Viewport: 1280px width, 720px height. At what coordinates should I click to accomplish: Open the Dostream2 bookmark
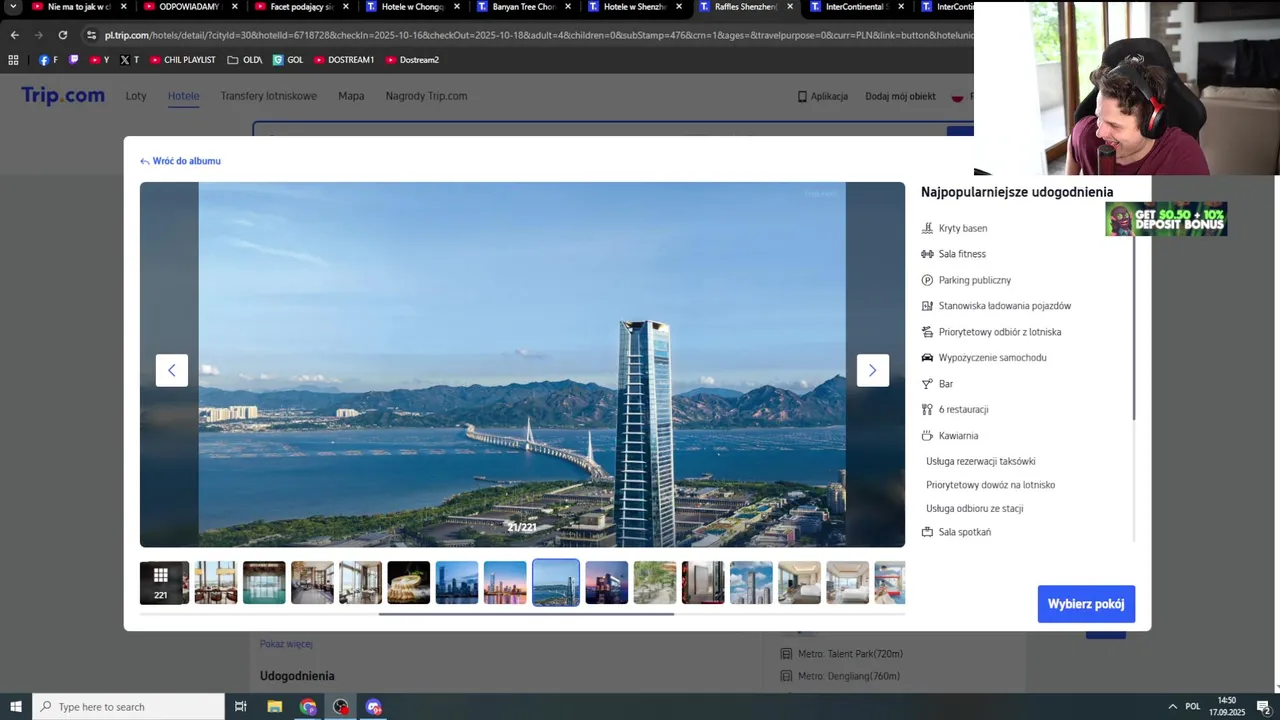point(412,60)
